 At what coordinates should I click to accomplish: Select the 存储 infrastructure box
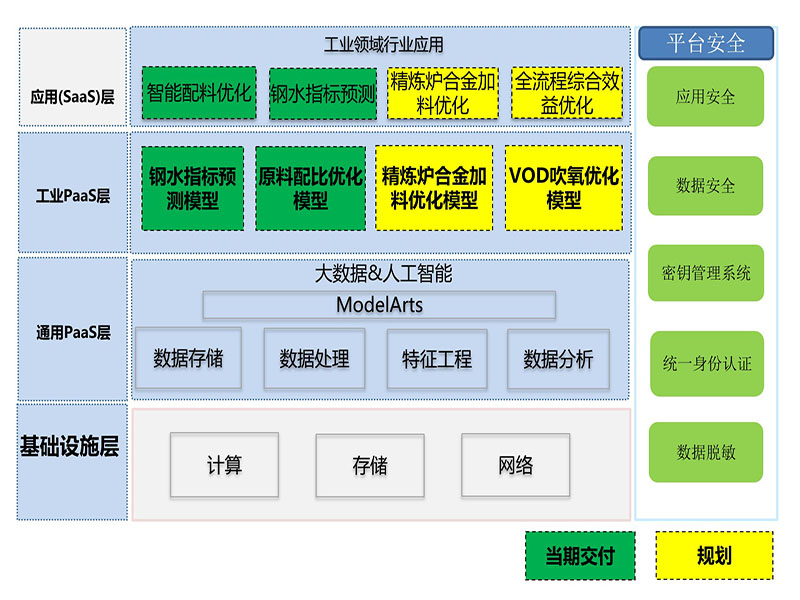[x=370, y=465]
